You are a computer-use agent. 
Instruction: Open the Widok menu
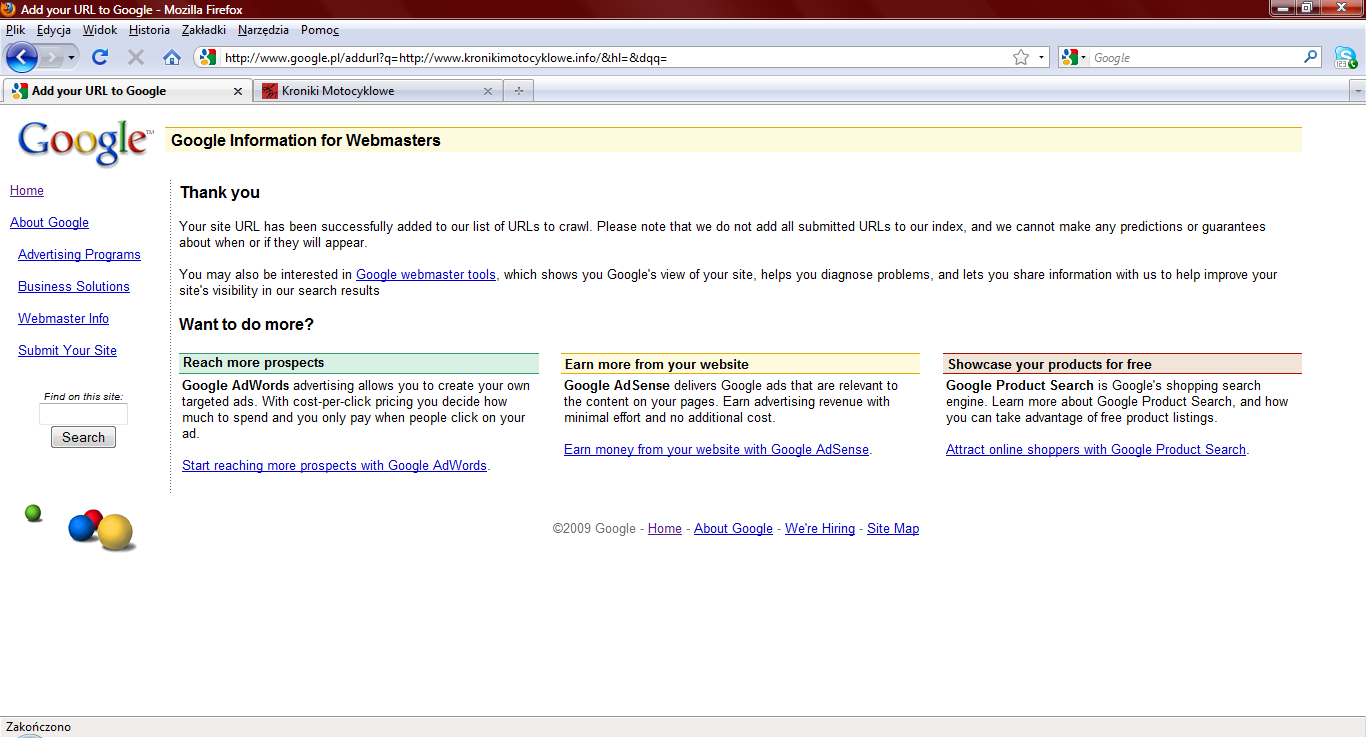pyautogui.click(x=100, y=30)
